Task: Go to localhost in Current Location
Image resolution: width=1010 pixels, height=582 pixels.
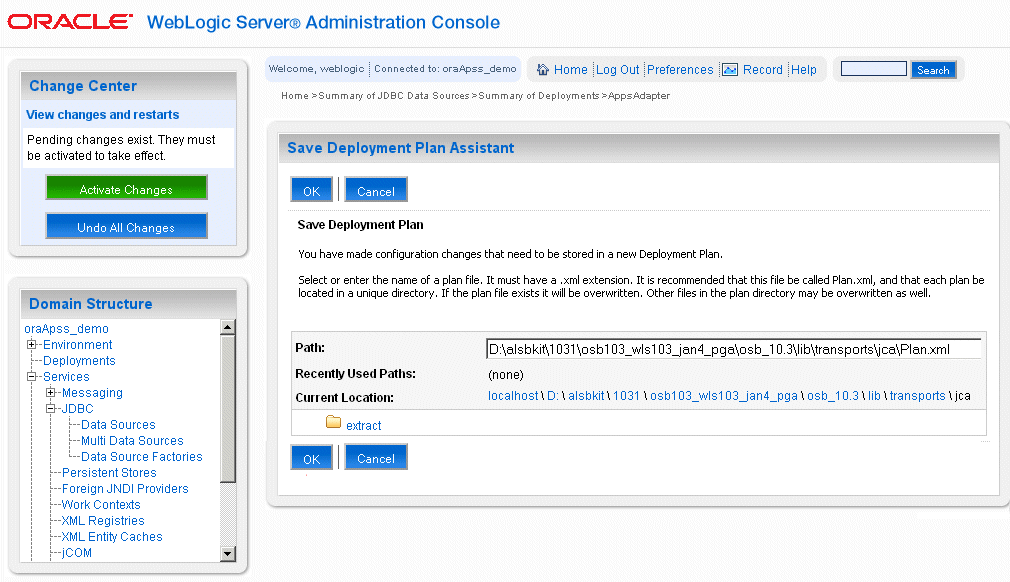Action: pos(513,396)
